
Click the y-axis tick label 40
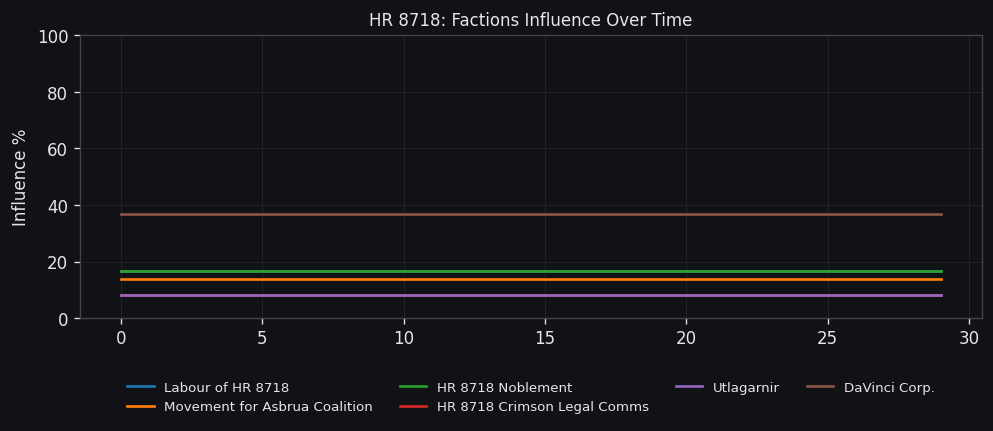coord(57,206)
